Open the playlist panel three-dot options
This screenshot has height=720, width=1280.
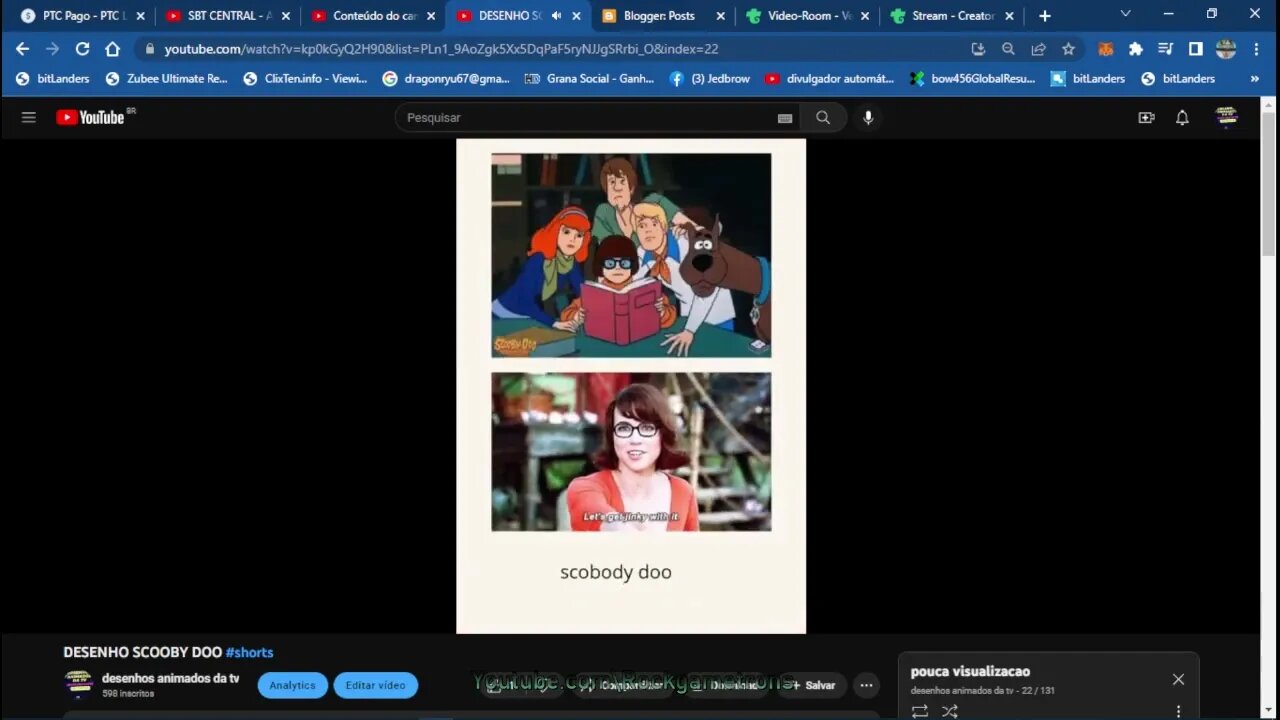click(x=1178, y=711)
